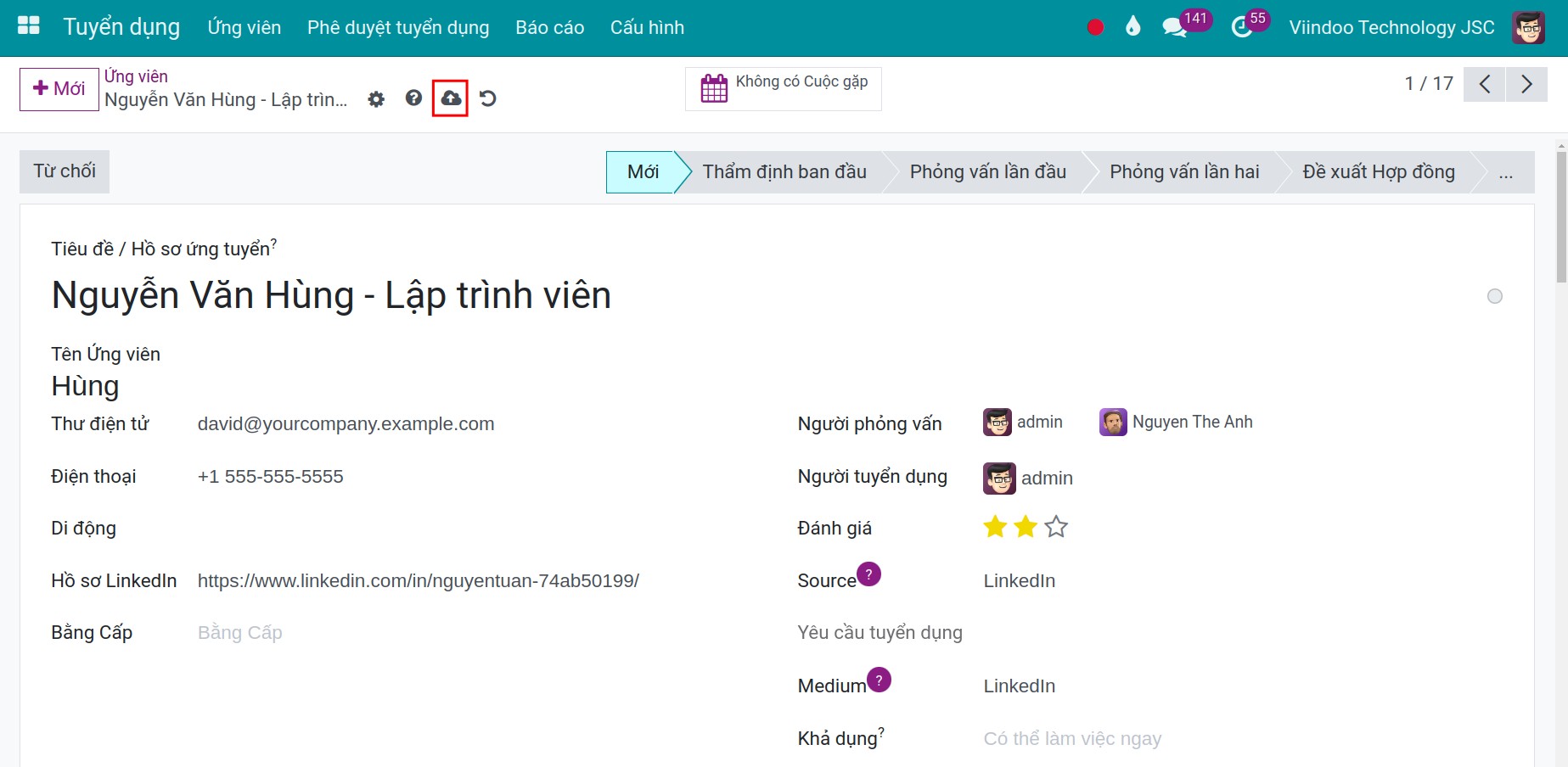The height and width of the screenshot is (767, 1568).
Task: Click the discard undo arrow icon
Action: point(488,98)
